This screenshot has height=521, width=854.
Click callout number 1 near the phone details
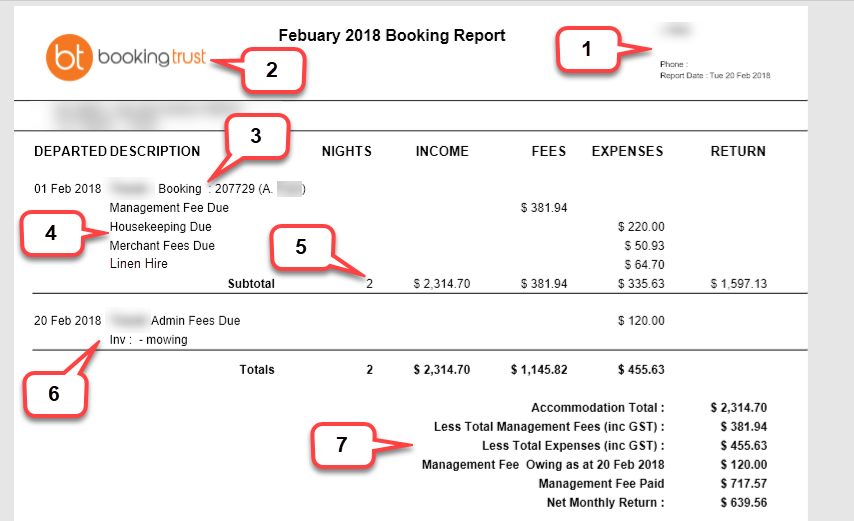pyautogui.click(x=588, y=49)
